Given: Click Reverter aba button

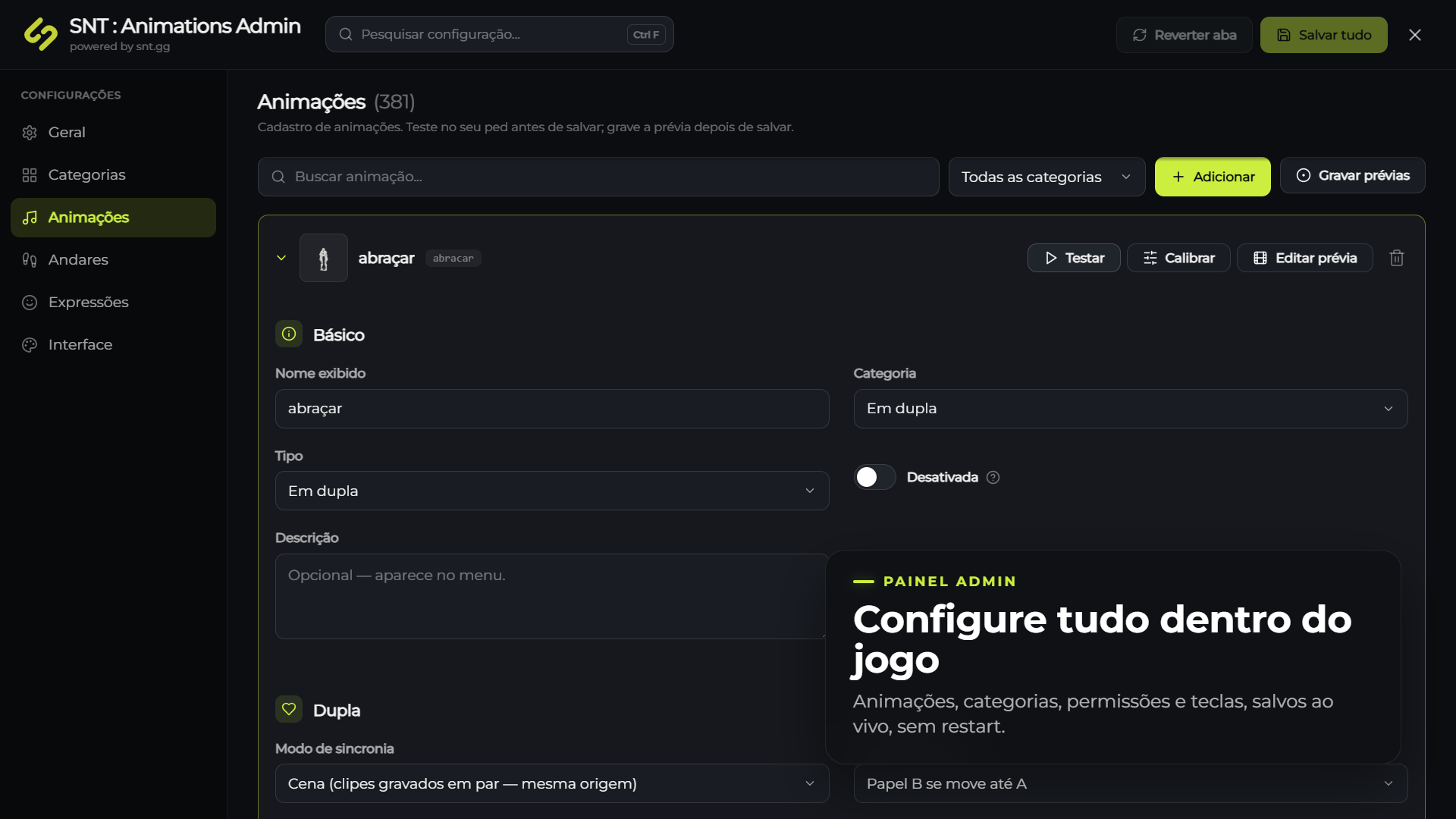Looking at the screenshot, I should [1184, 35].
